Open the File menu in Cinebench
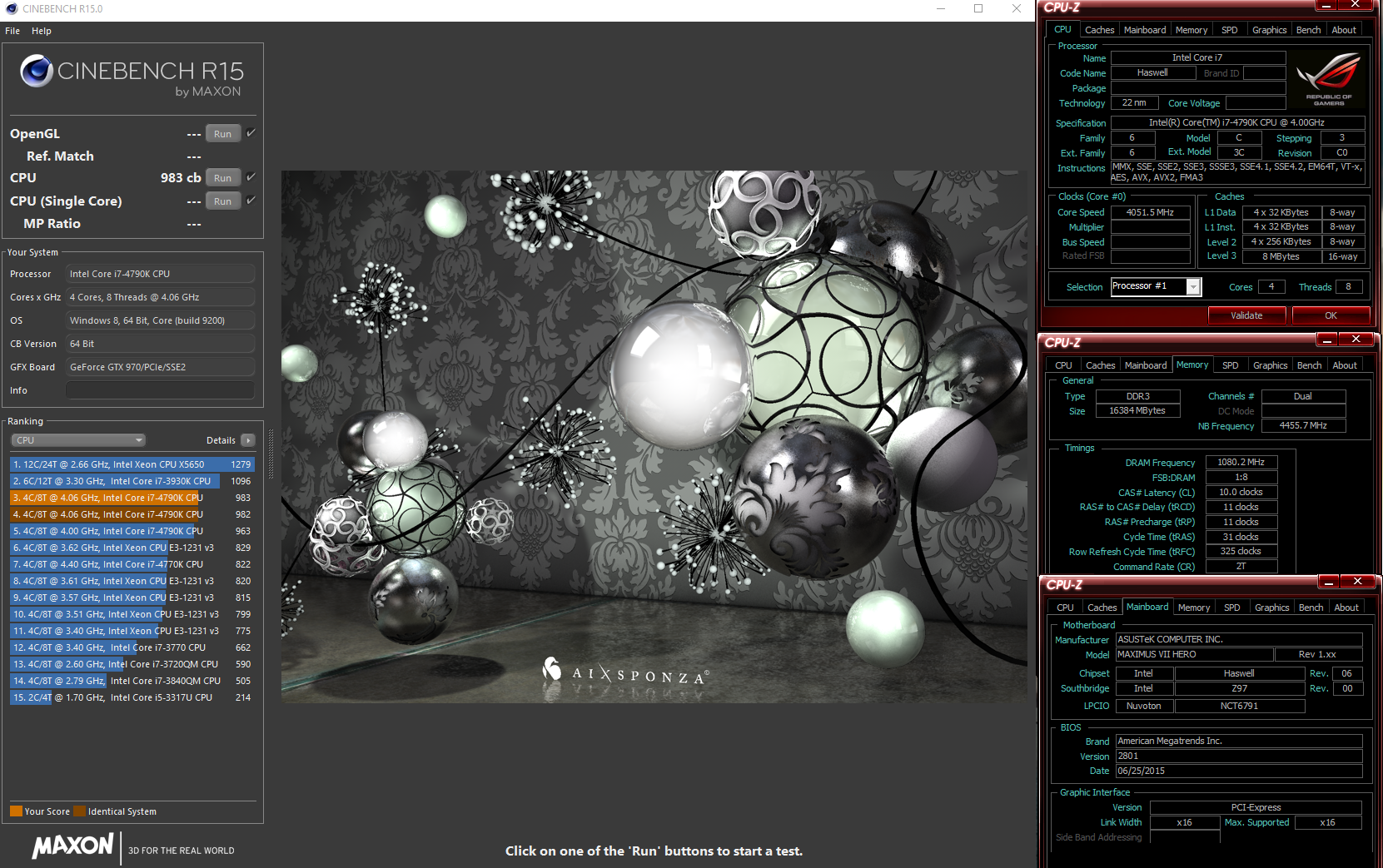 point(12,31)
